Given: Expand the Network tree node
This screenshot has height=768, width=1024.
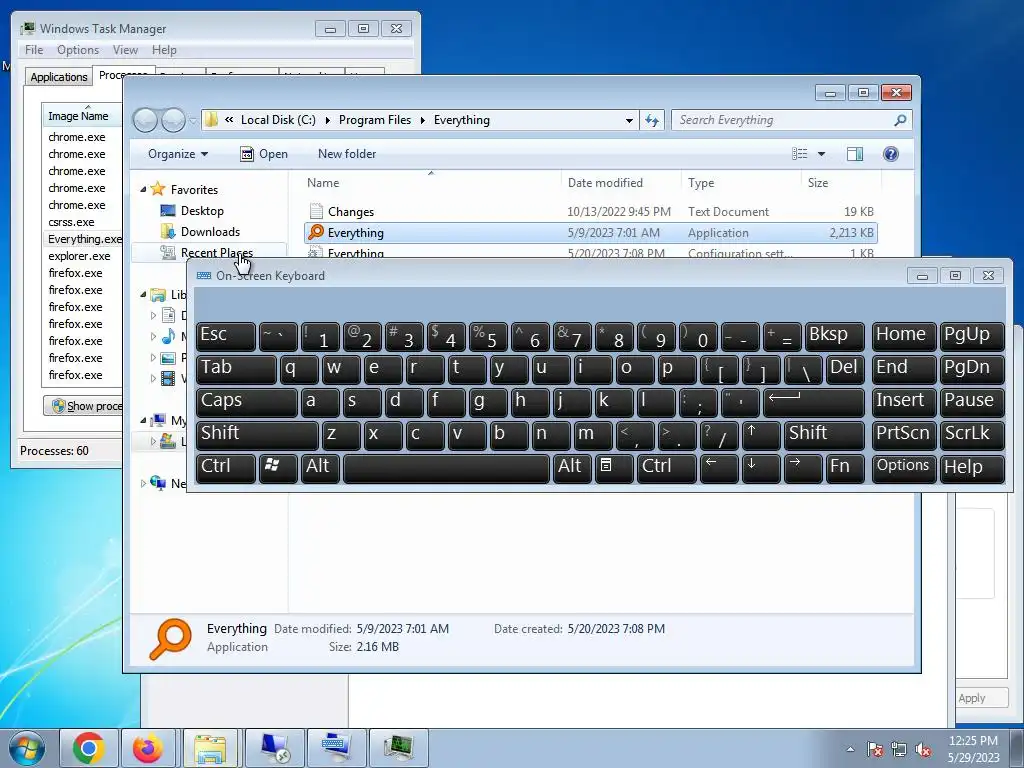Looking at the screenshot, I should (x=144, y=484).
